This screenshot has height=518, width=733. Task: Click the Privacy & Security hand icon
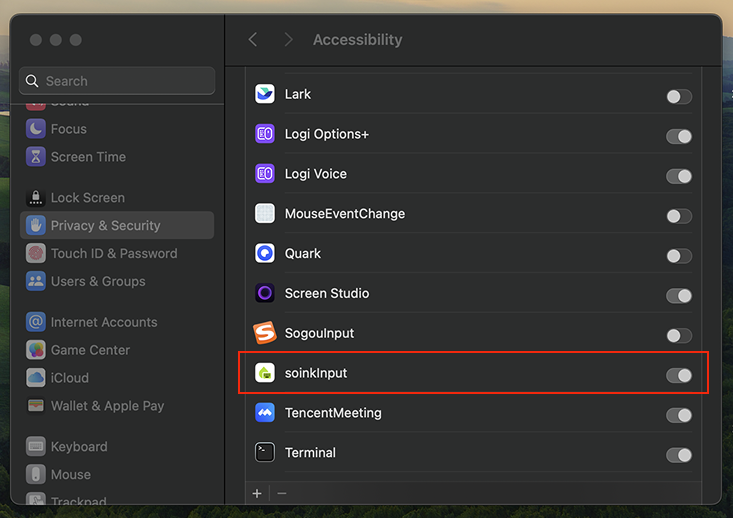tap(36, 225)
